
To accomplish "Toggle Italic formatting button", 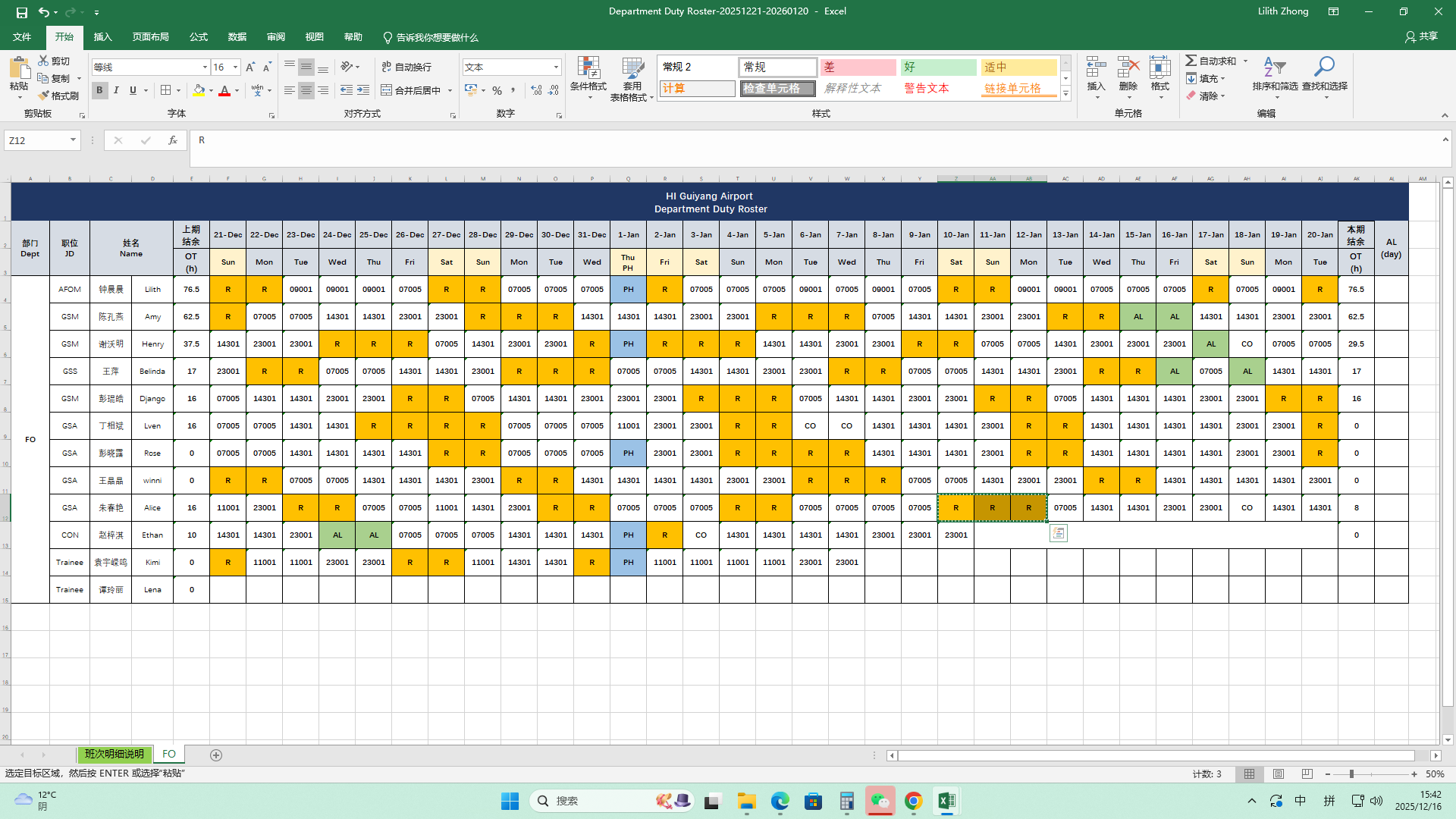I will 116,90.
